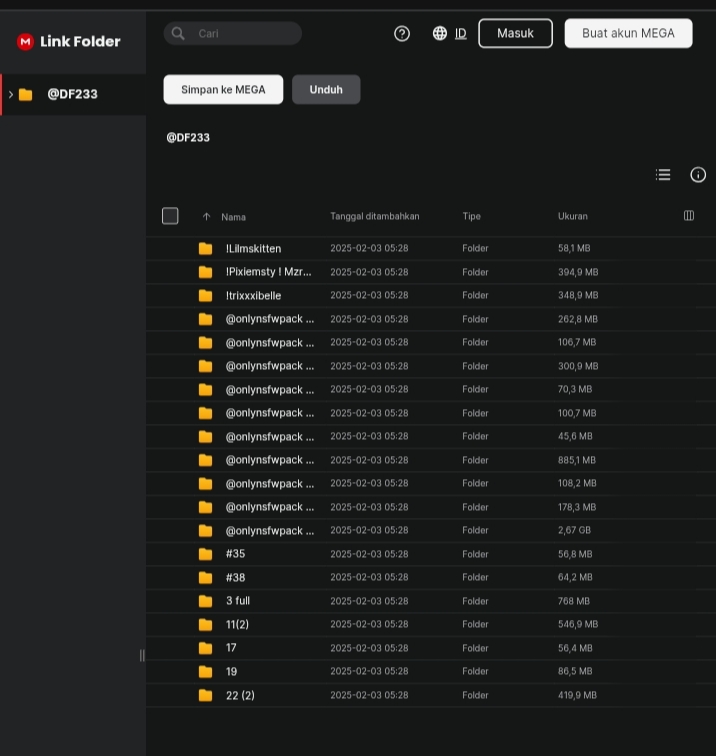Viewport: 716px width, 756px height.
Task: Select @onlynsfwpack row sized 2,67 GB
Action: [x=431, y=530]
